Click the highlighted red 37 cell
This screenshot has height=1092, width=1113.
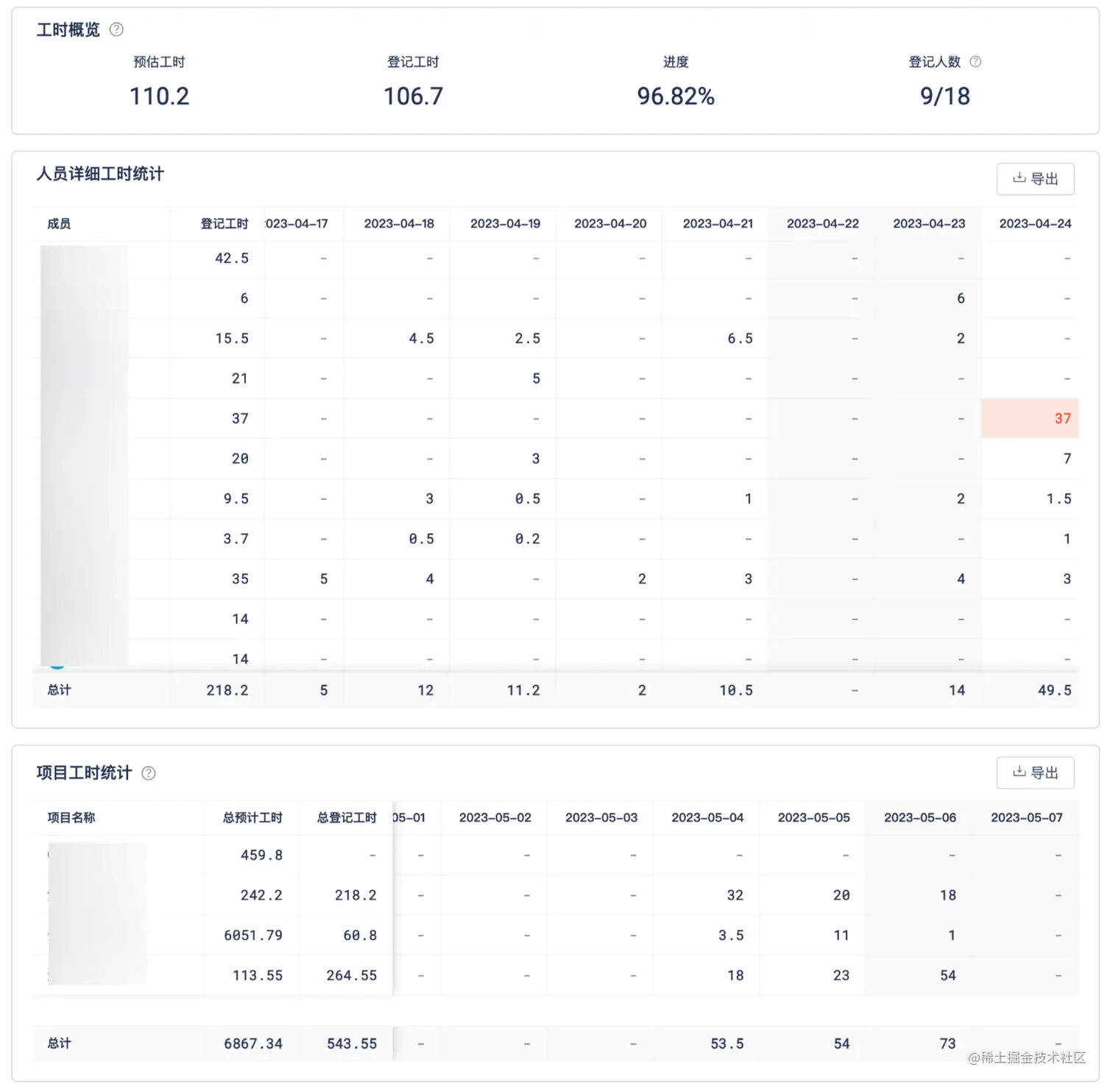1030,418
